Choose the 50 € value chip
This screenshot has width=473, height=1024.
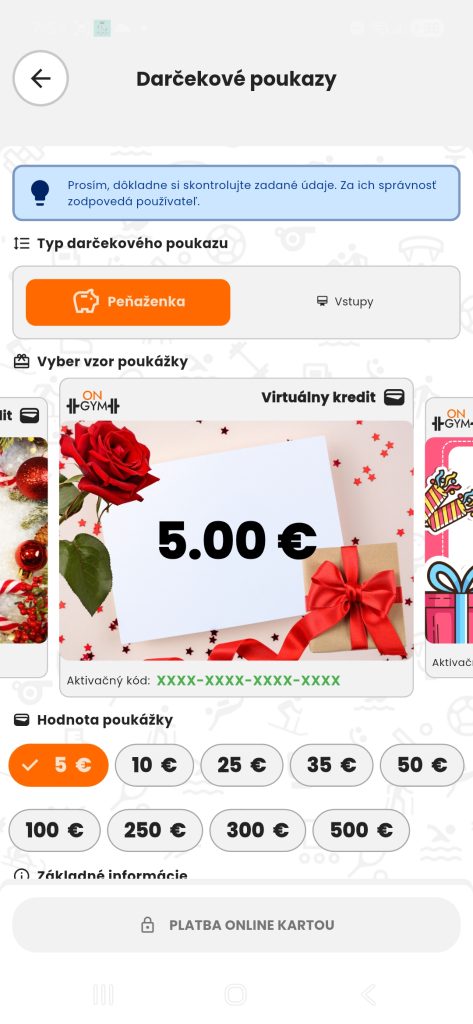pos(422,765)
